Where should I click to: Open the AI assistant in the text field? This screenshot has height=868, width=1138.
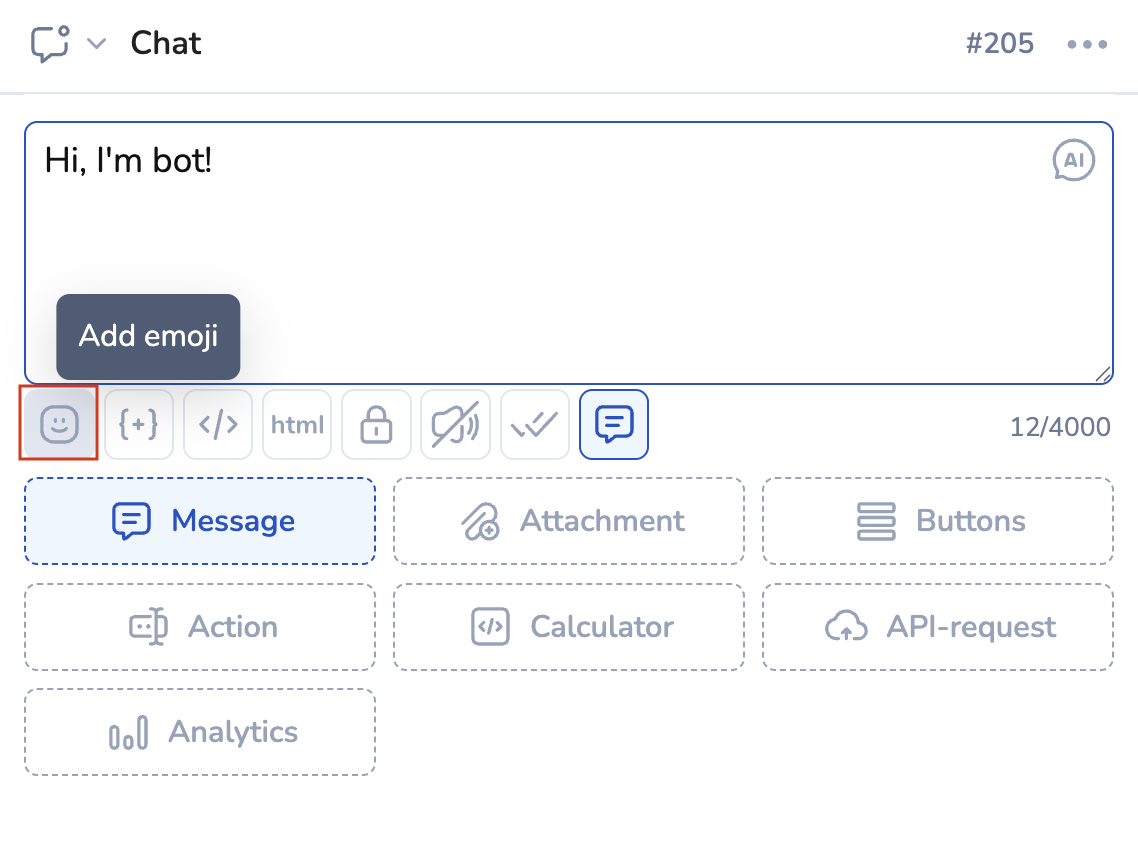[1074, 161]
